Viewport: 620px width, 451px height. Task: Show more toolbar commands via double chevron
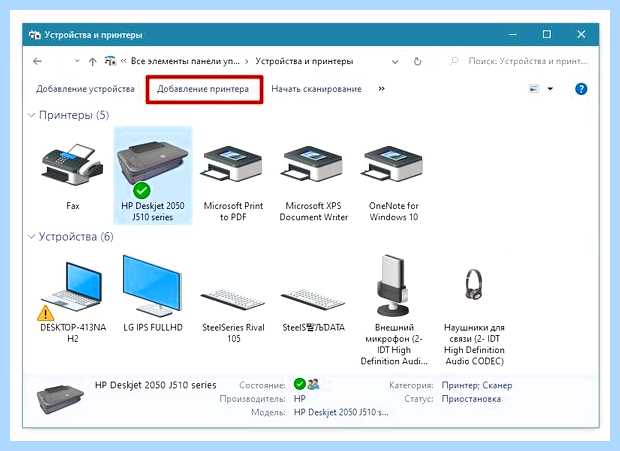click(381, 89)
